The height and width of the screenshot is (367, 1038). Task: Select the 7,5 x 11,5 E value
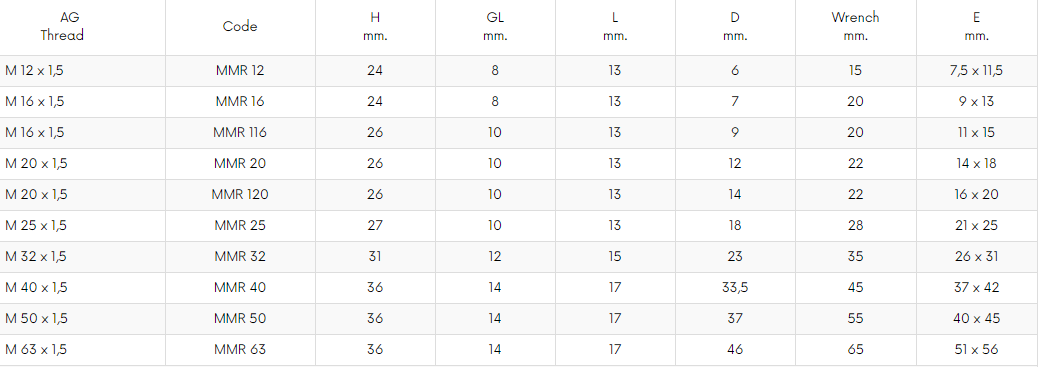pos(976,71)
